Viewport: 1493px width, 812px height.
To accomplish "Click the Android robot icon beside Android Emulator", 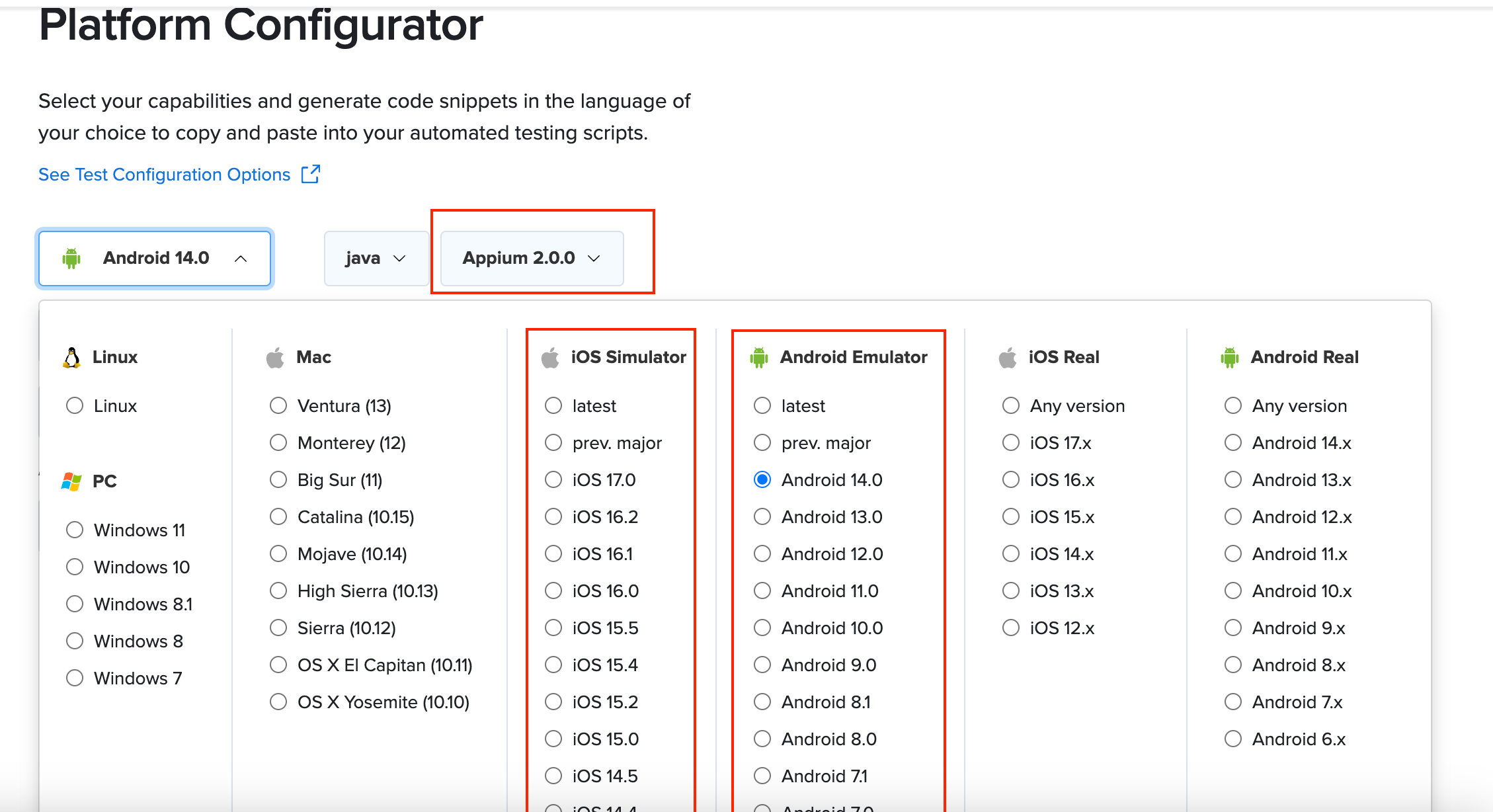I will tap(759, 358).
